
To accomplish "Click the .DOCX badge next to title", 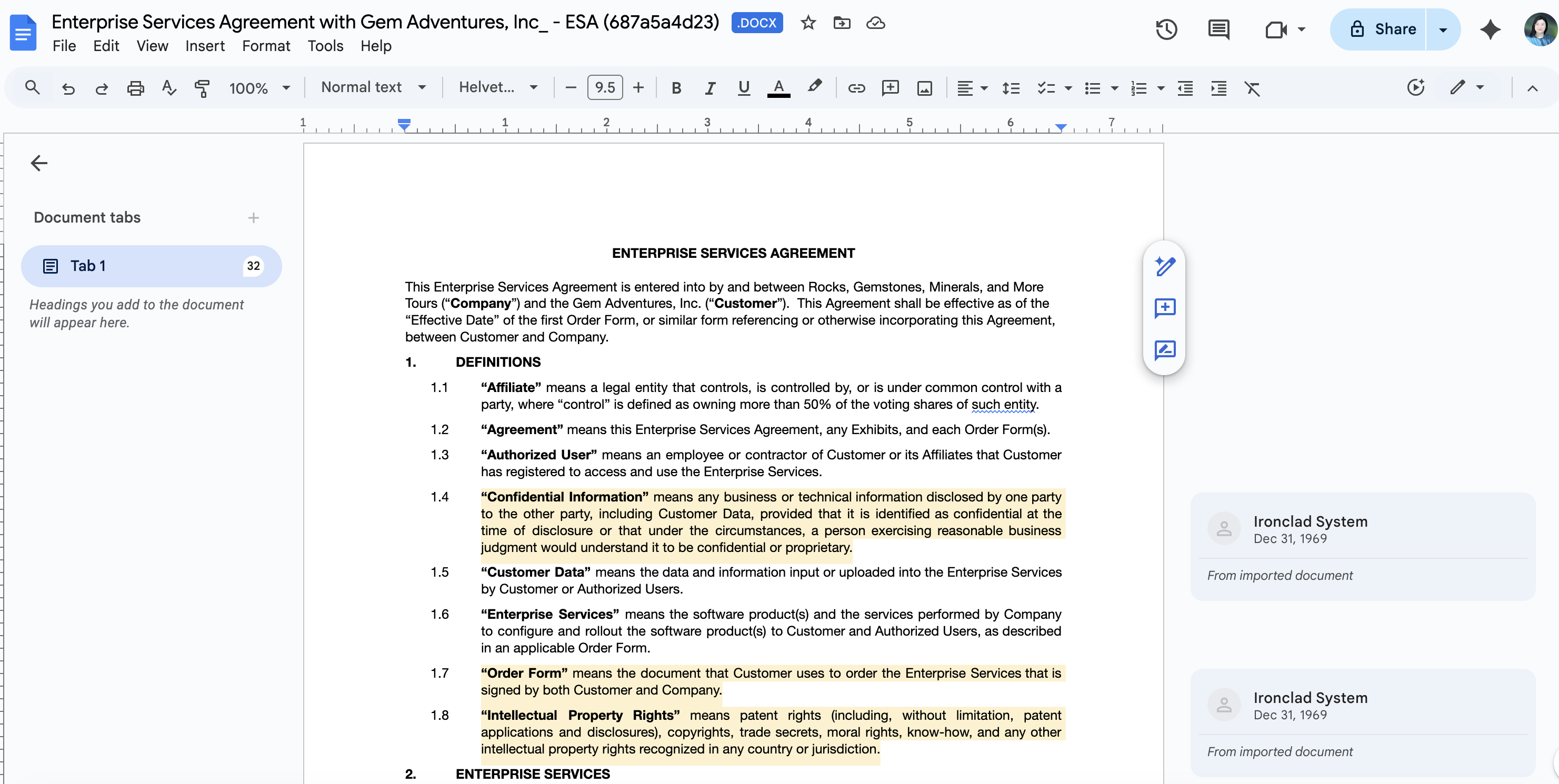I will pos(756,23).
